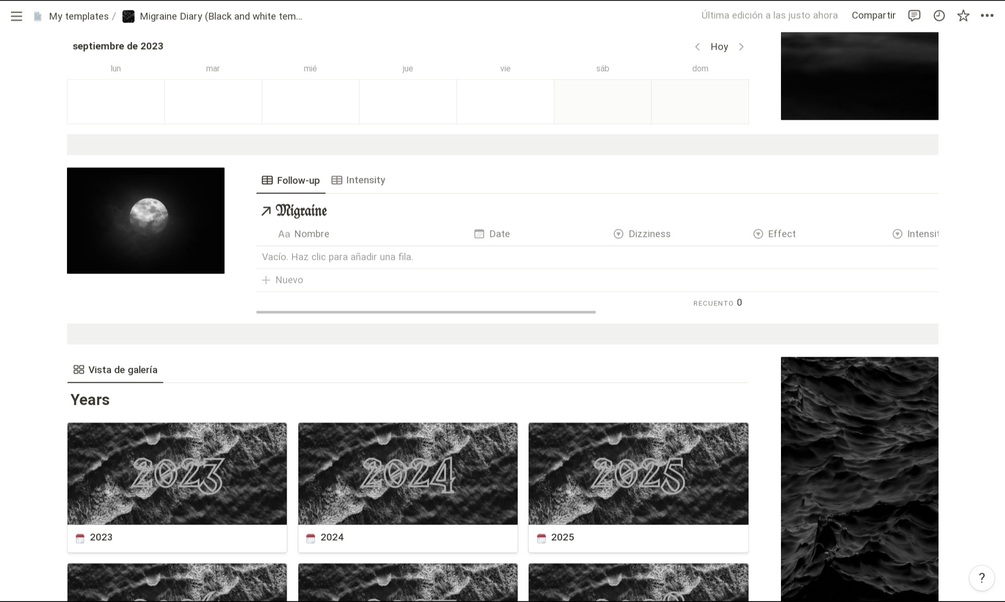Click the arrow icon beside Migraine title

tap(266, 211)
